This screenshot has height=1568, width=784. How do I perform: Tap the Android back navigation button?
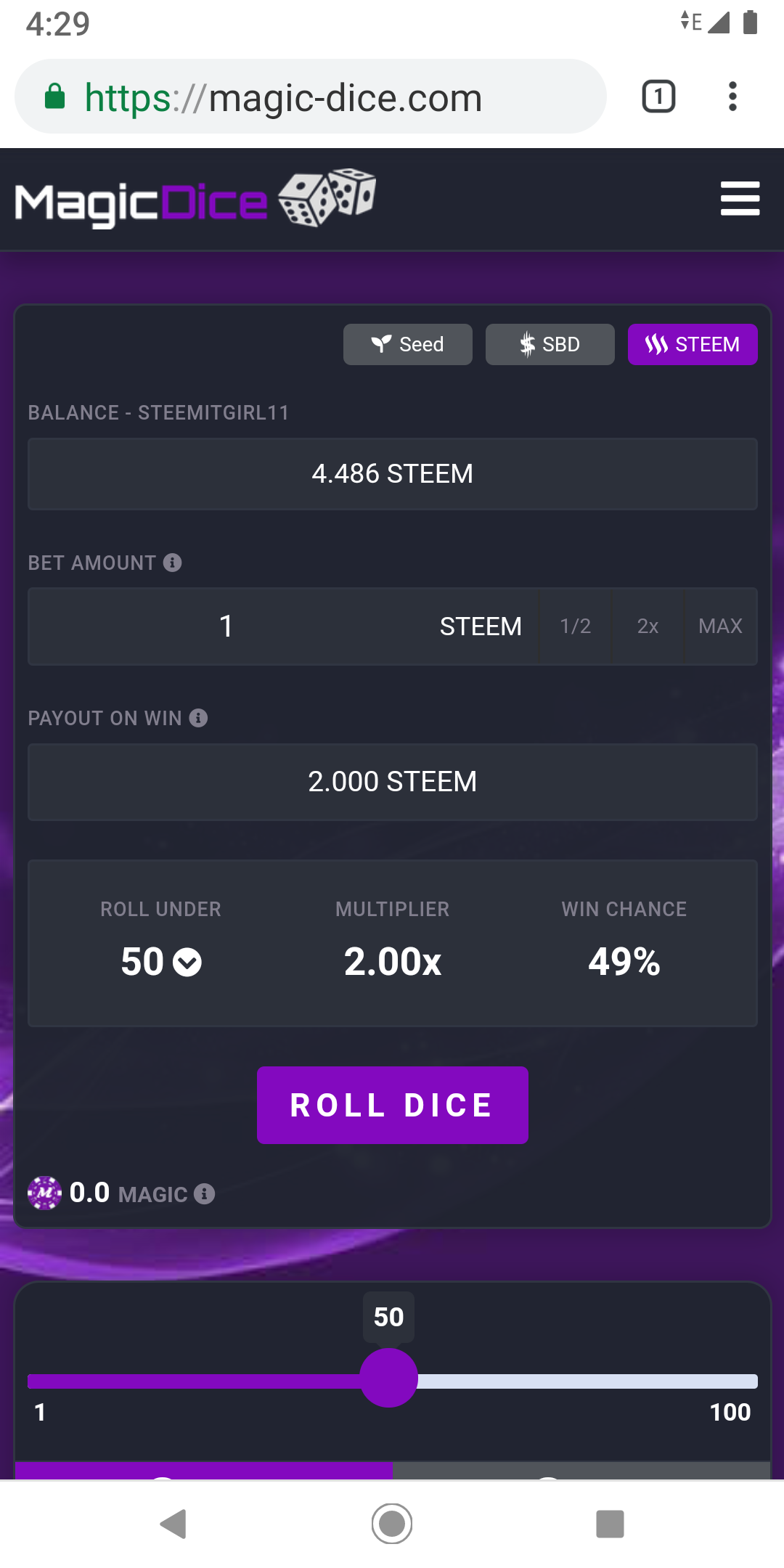tap(173, 1524)
